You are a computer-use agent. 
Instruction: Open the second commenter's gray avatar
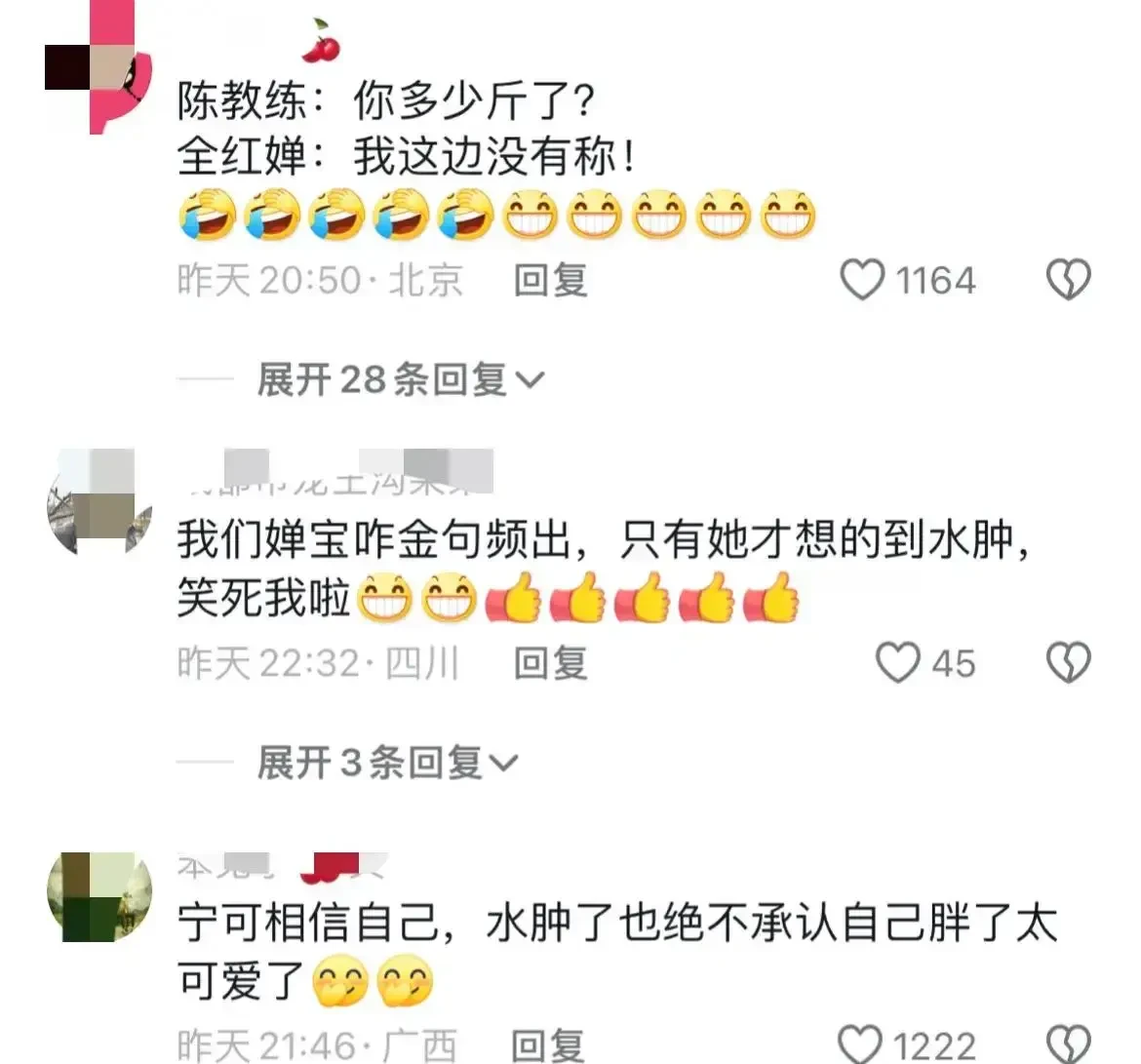pos(98,503)
